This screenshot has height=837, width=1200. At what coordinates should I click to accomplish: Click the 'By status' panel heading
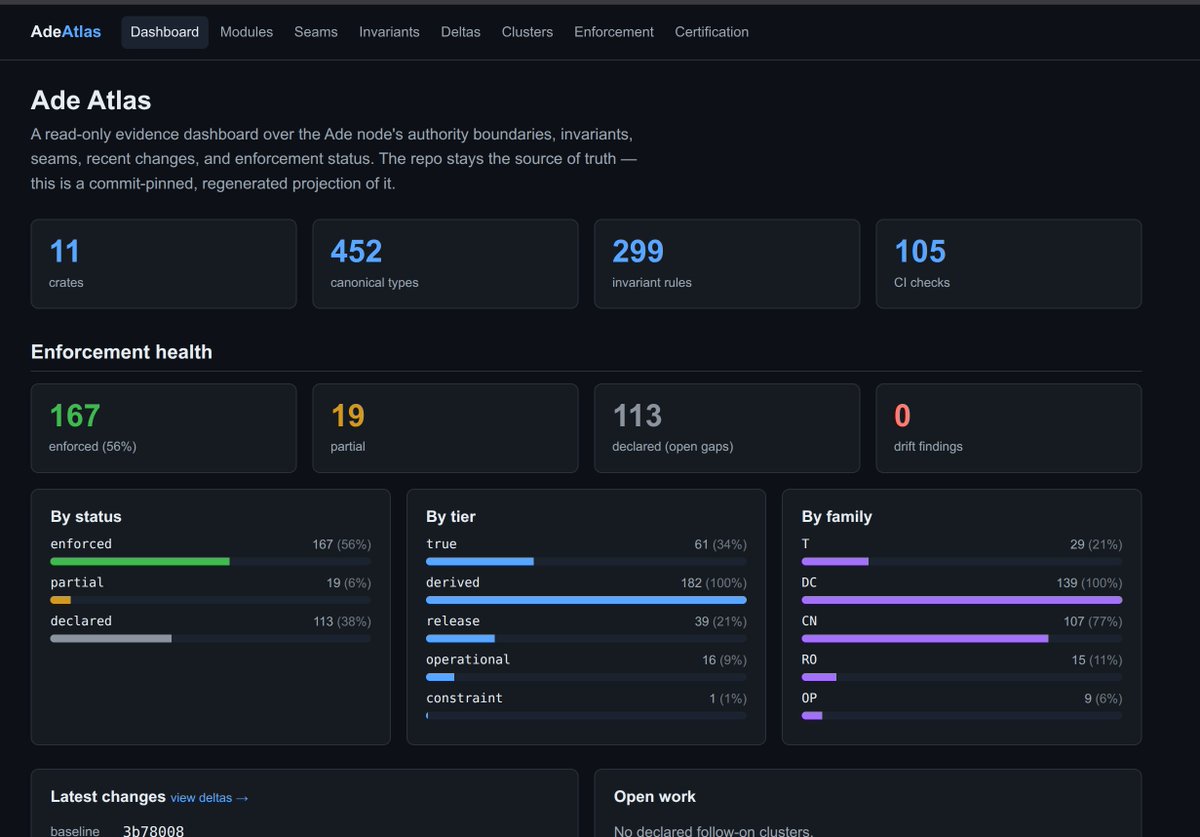point(86,517)
